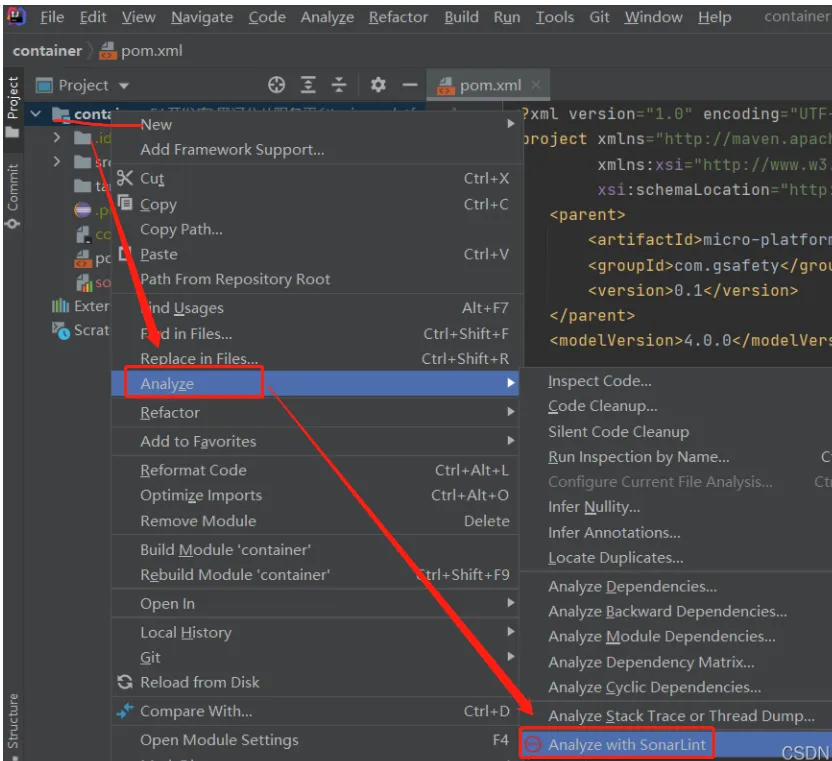Open the Tools menu
Screen dimensions: 832x761
click(x=554, y=18)
